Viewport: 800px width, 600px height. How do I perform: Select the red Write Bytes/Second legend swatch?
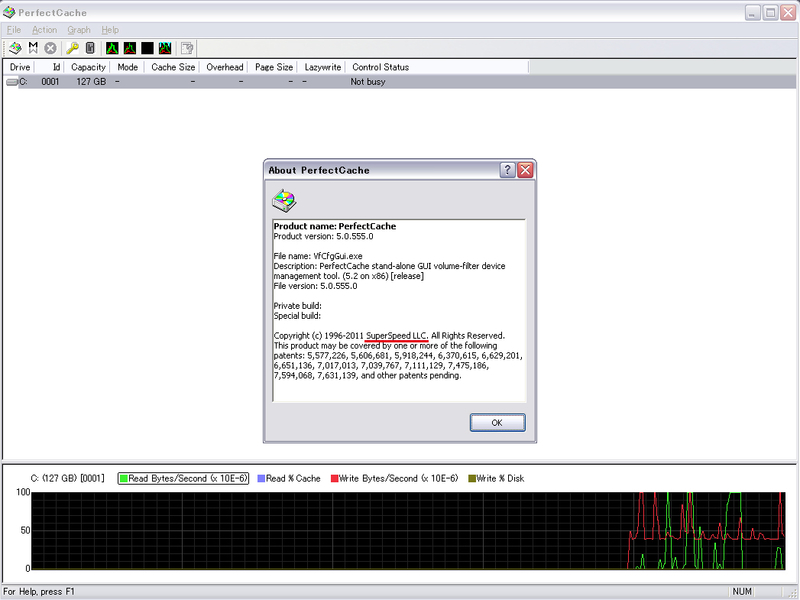(x=335, y=479)
